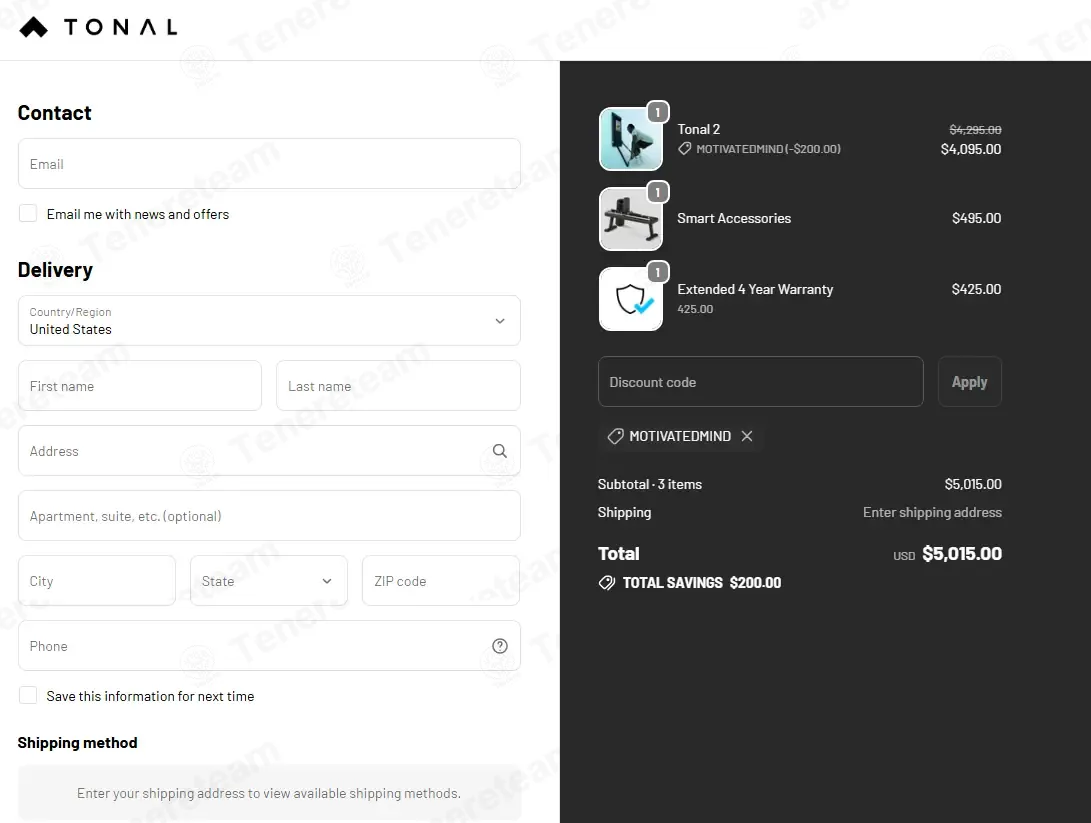
Task: Click the tag icon beside MOTIVATEDMIND chip
Action: tap(615, 436)
